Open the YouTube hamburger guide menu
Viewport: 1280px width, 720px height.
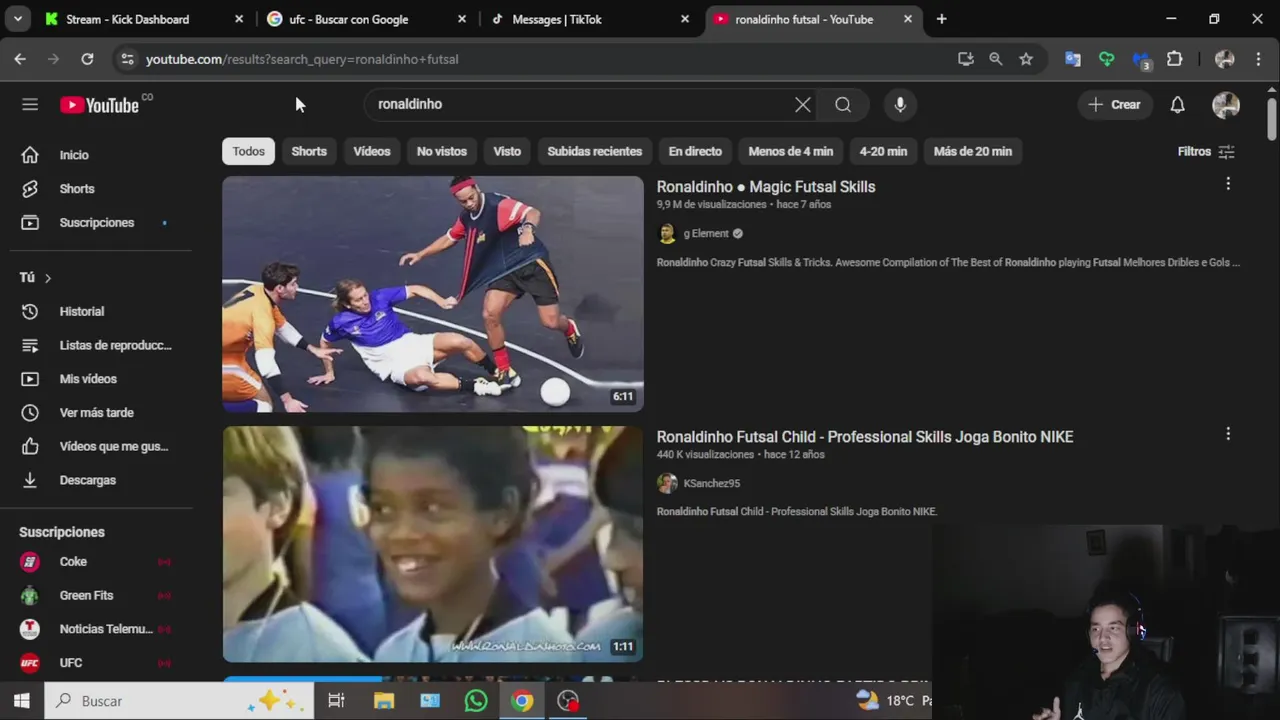click(30, 104)
